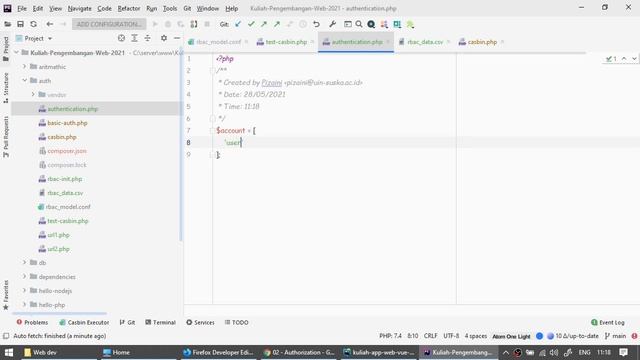Open basic-auth.php in project tree
This screenshot has width=640, height=360.
67,122
